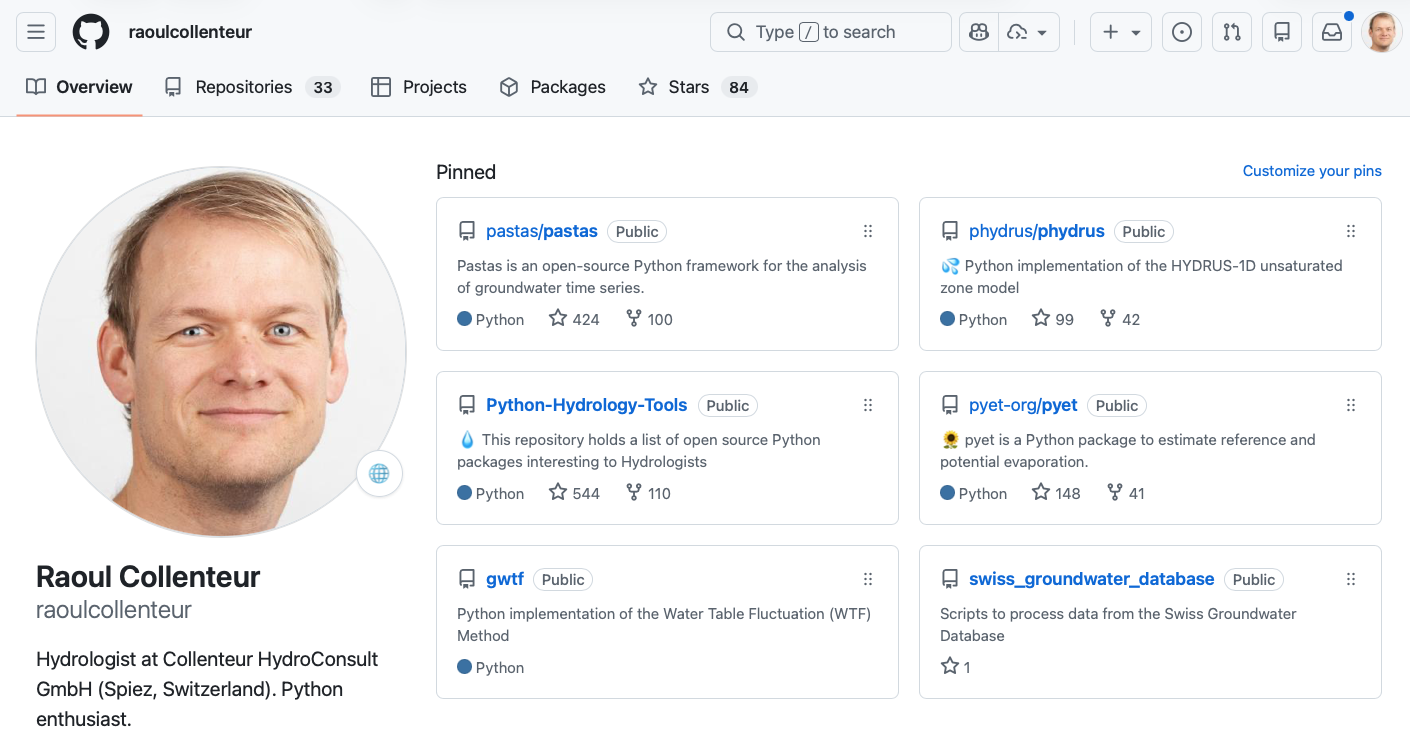
Task: Open the pyet-org/pyet repository link
Action: point(1023,405)
